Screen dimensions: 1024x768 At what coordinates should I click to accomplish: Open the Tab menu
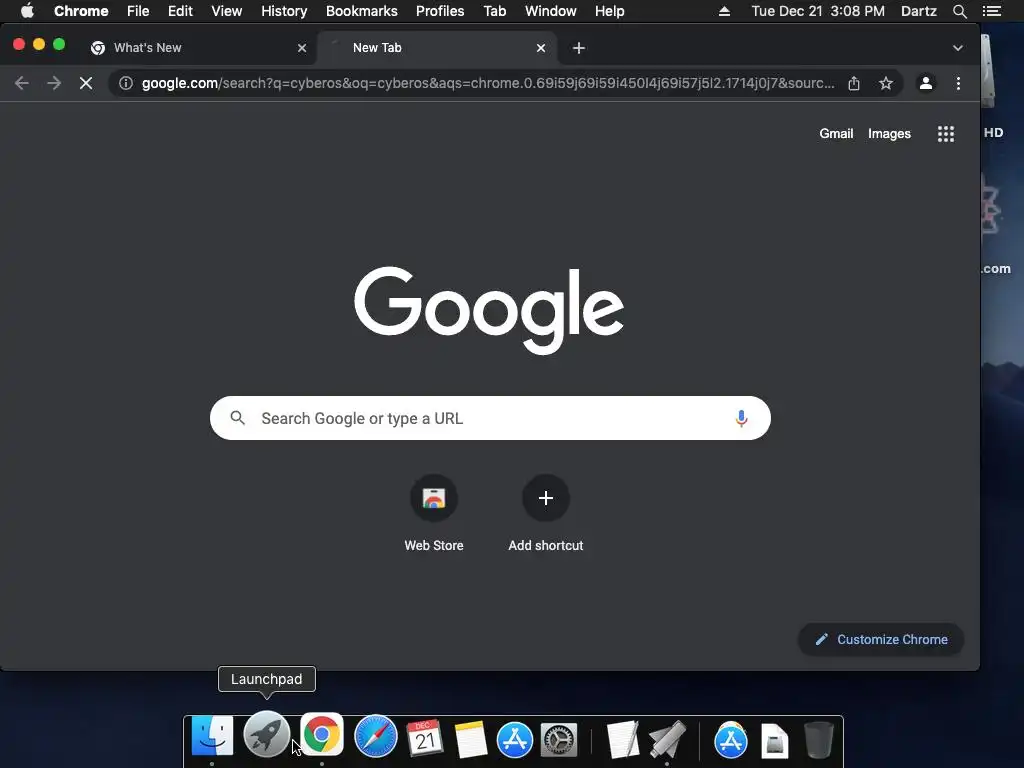tap(494, 11)
